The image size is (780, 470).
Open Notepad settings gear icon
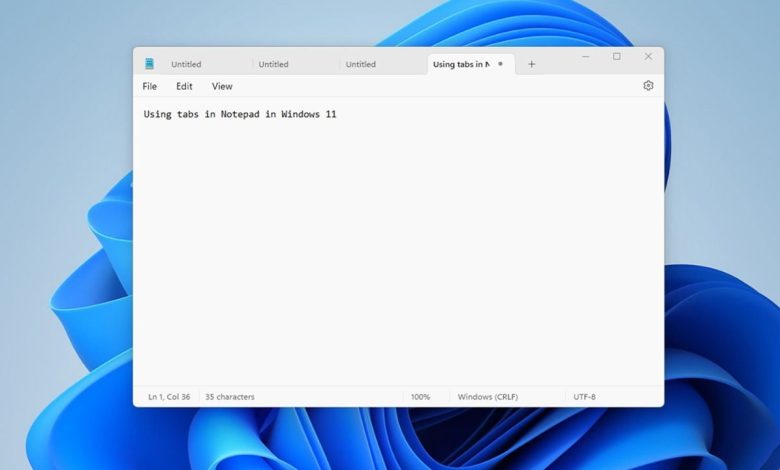coord(648,86)
